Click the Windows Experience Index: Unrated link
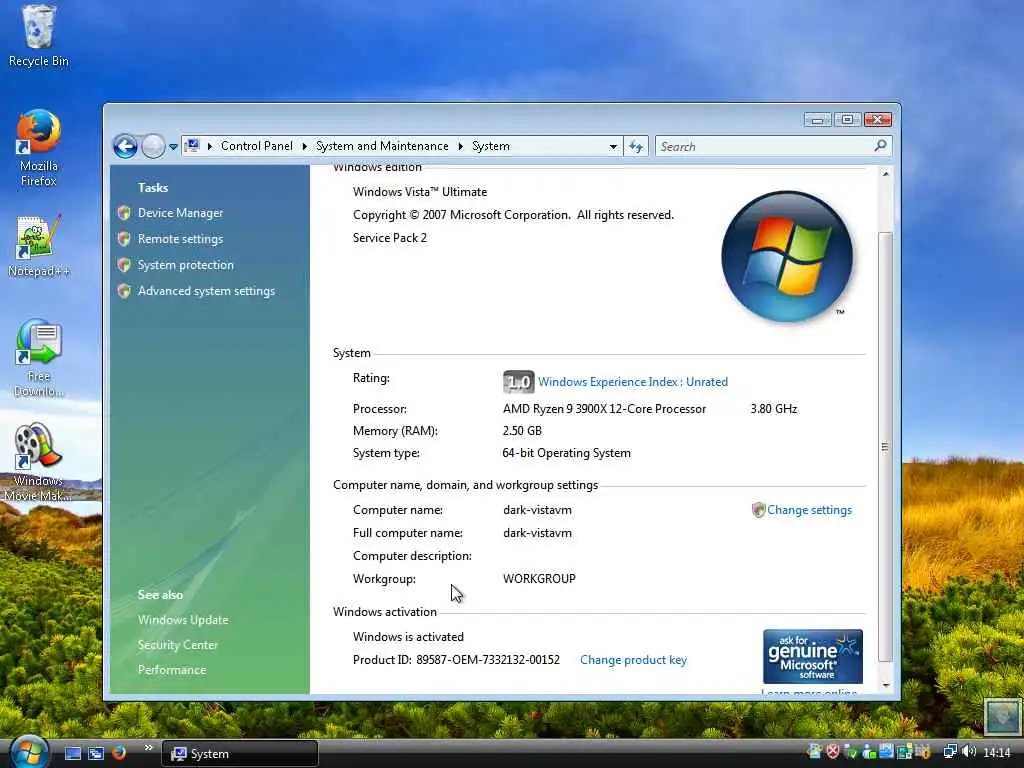This screenshot has width=1024, height=768. coord(633,382)
